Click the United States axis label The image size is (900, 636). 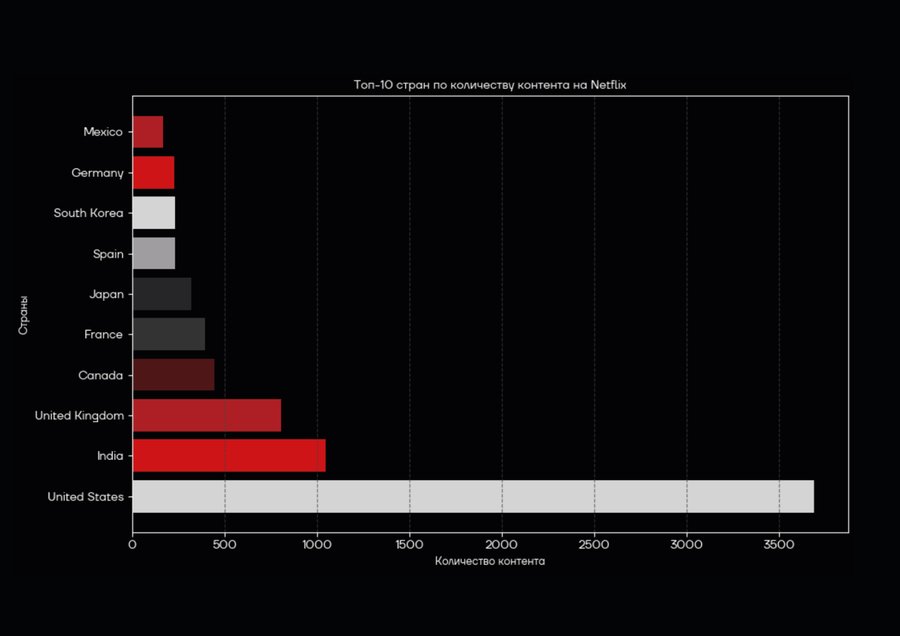(86, 497)
